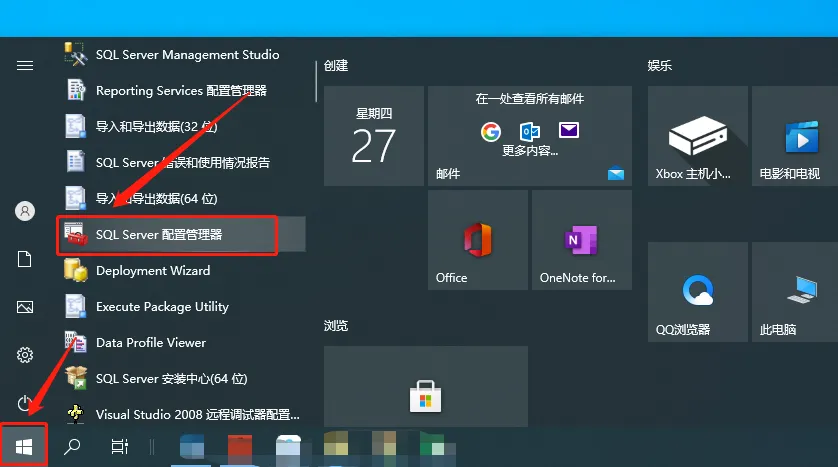Click the 娱乐 group header
The width and height of the screenshot is (838, 467).
point(659,66)
